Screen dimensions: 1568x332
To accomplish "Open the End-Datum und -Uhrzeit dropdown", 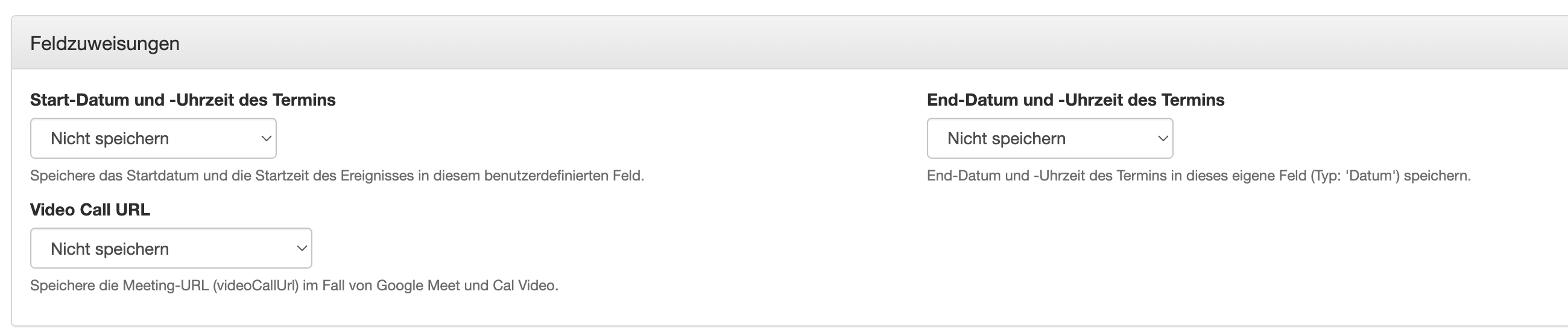I will point(1049,138).
